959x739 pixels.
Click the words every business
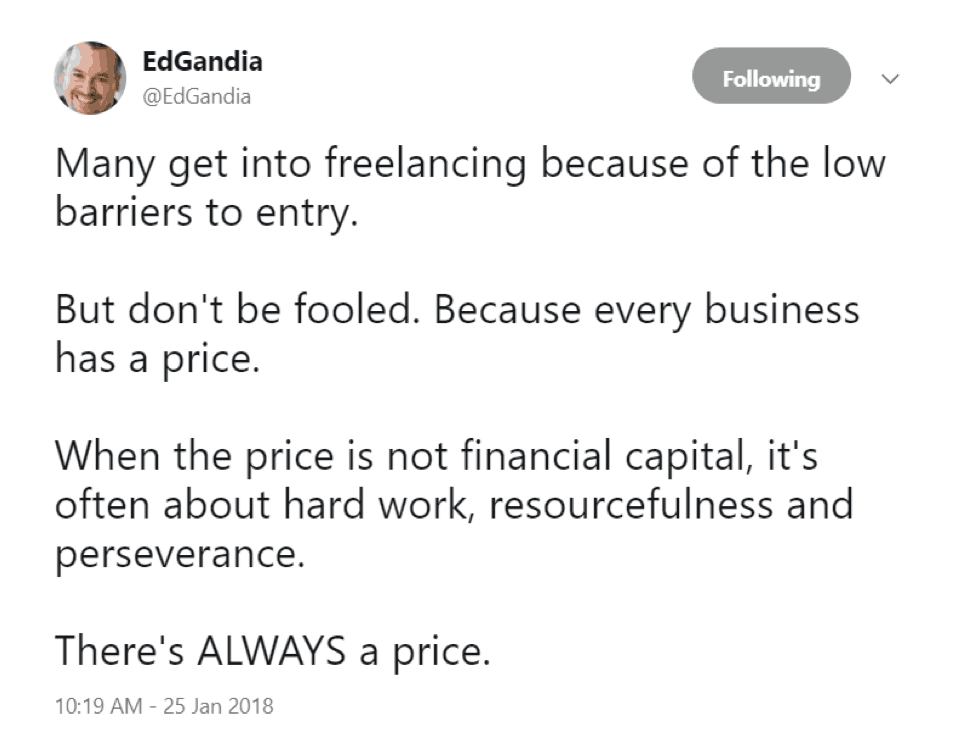coord(727,311)
